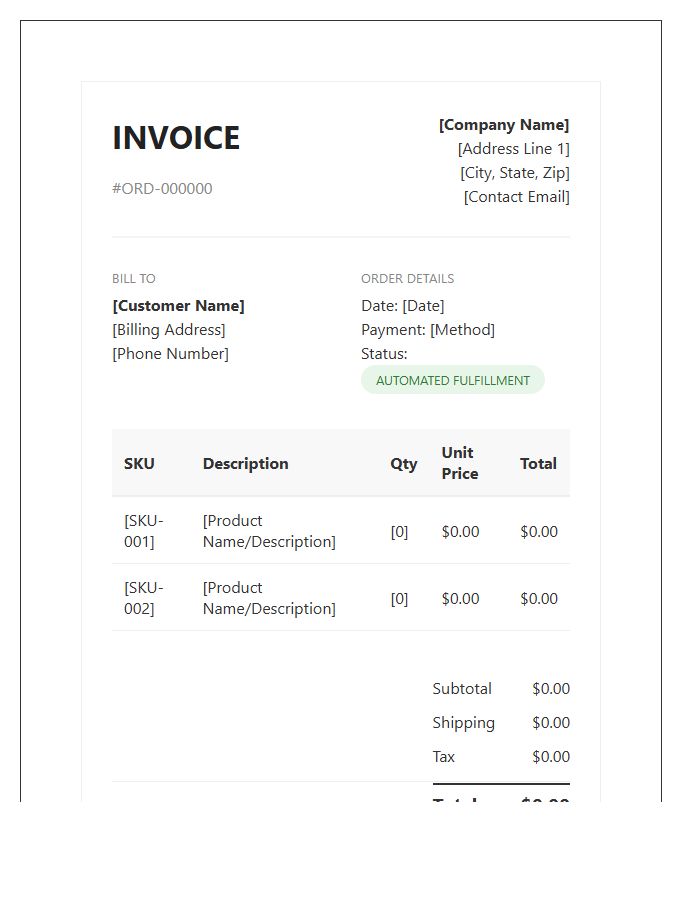Viewport: 700px width, 900px height.
Task: Click the [Billing Address] text
Action: 169,329
